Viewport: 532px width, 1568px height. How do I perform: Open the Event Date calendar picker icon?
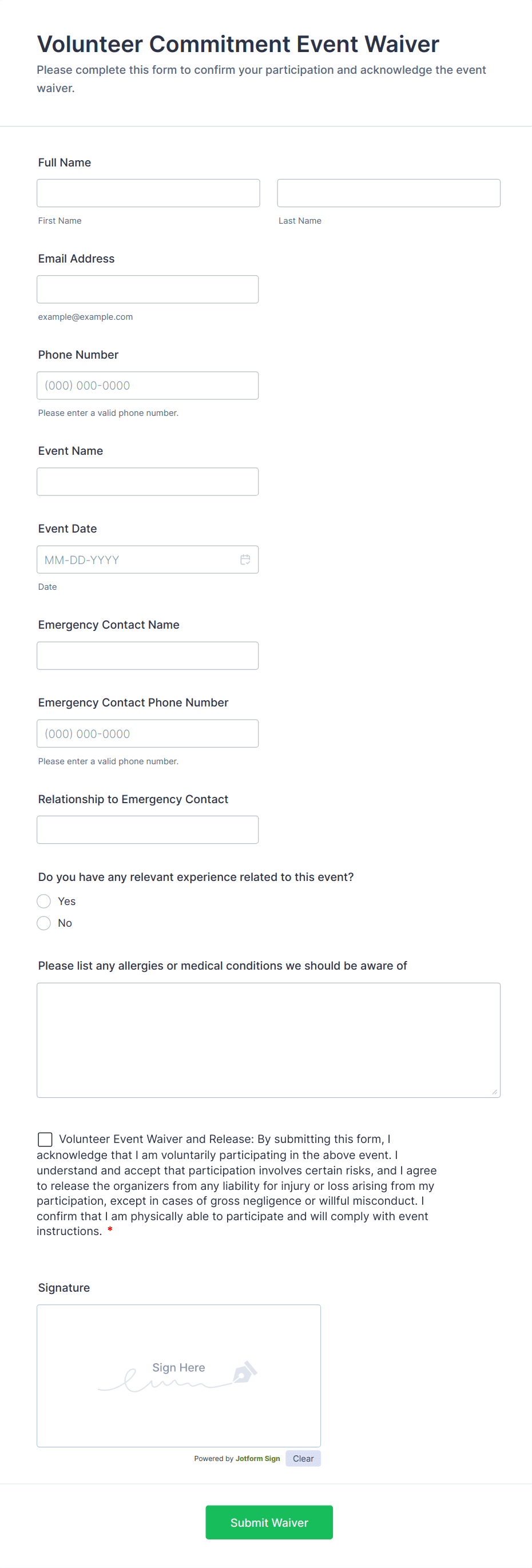coord(245,559)
